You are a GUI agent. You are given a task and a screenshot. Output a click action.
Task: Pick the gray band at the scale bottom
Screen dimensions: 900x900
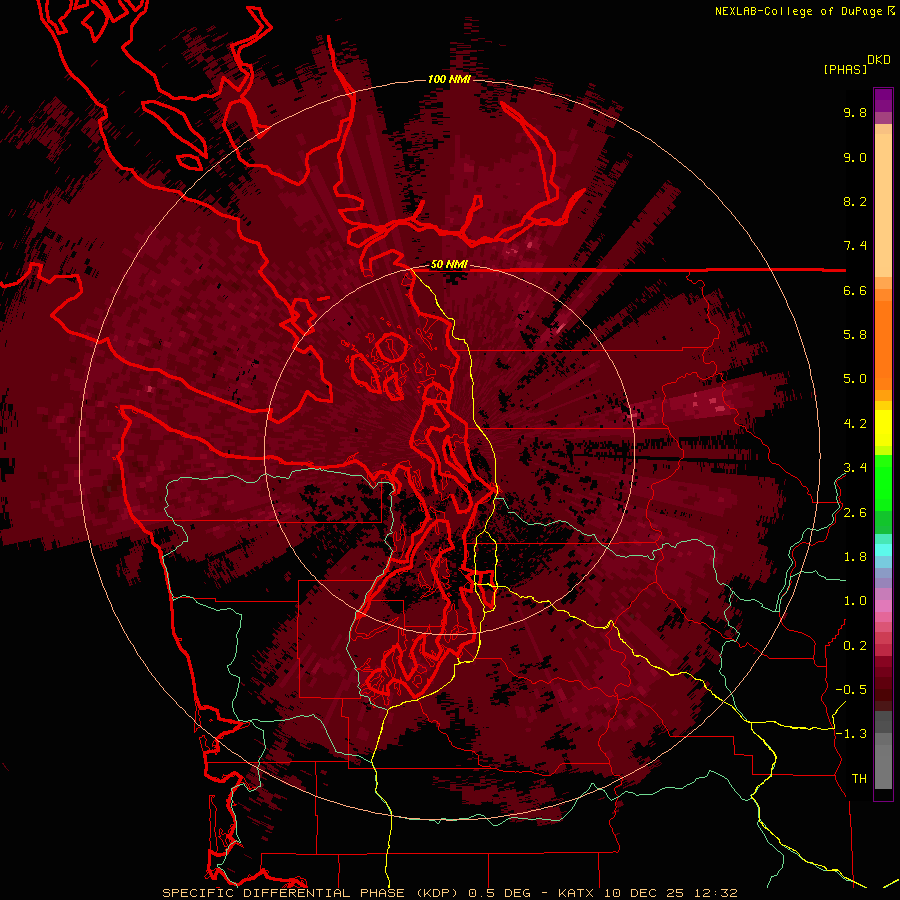click(883, 752)
